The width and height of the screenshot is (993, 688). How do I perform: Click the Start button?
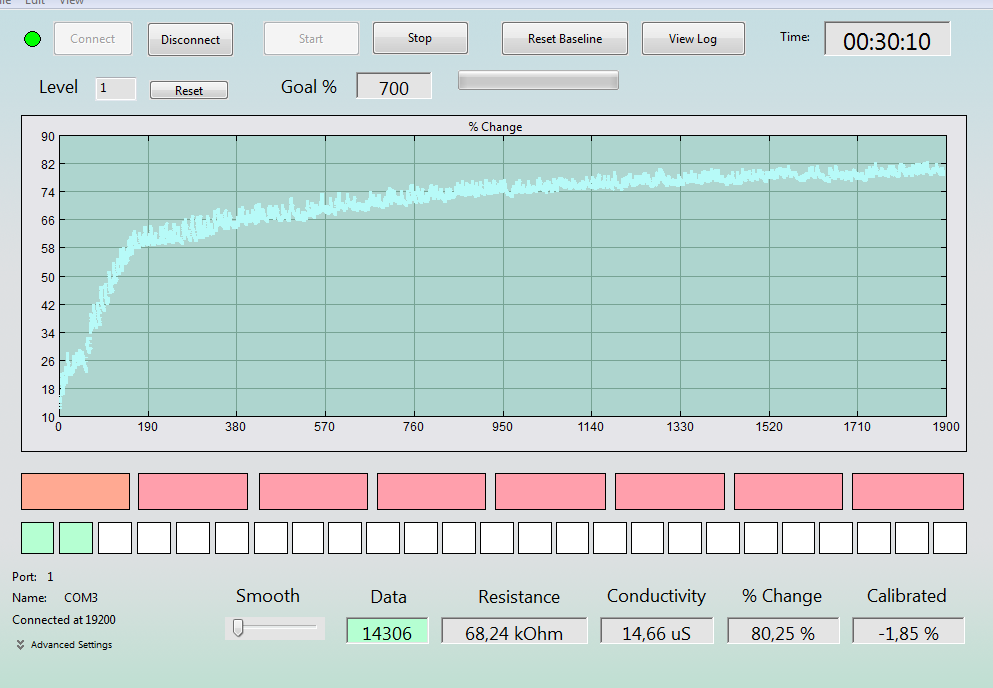coord(311,39)
